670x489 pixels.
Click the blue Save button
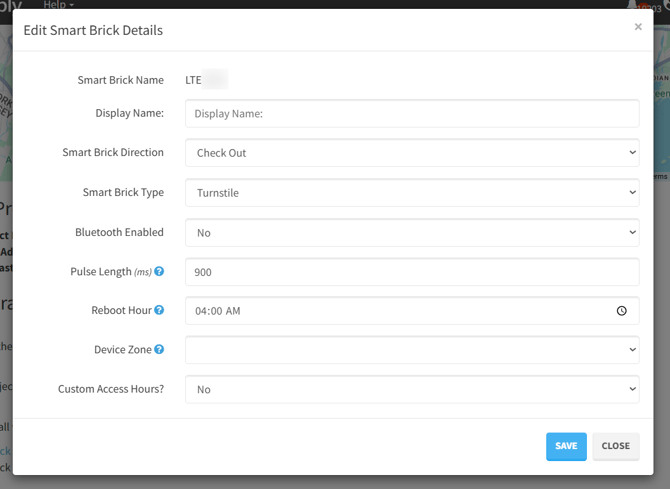pos(566,446)
